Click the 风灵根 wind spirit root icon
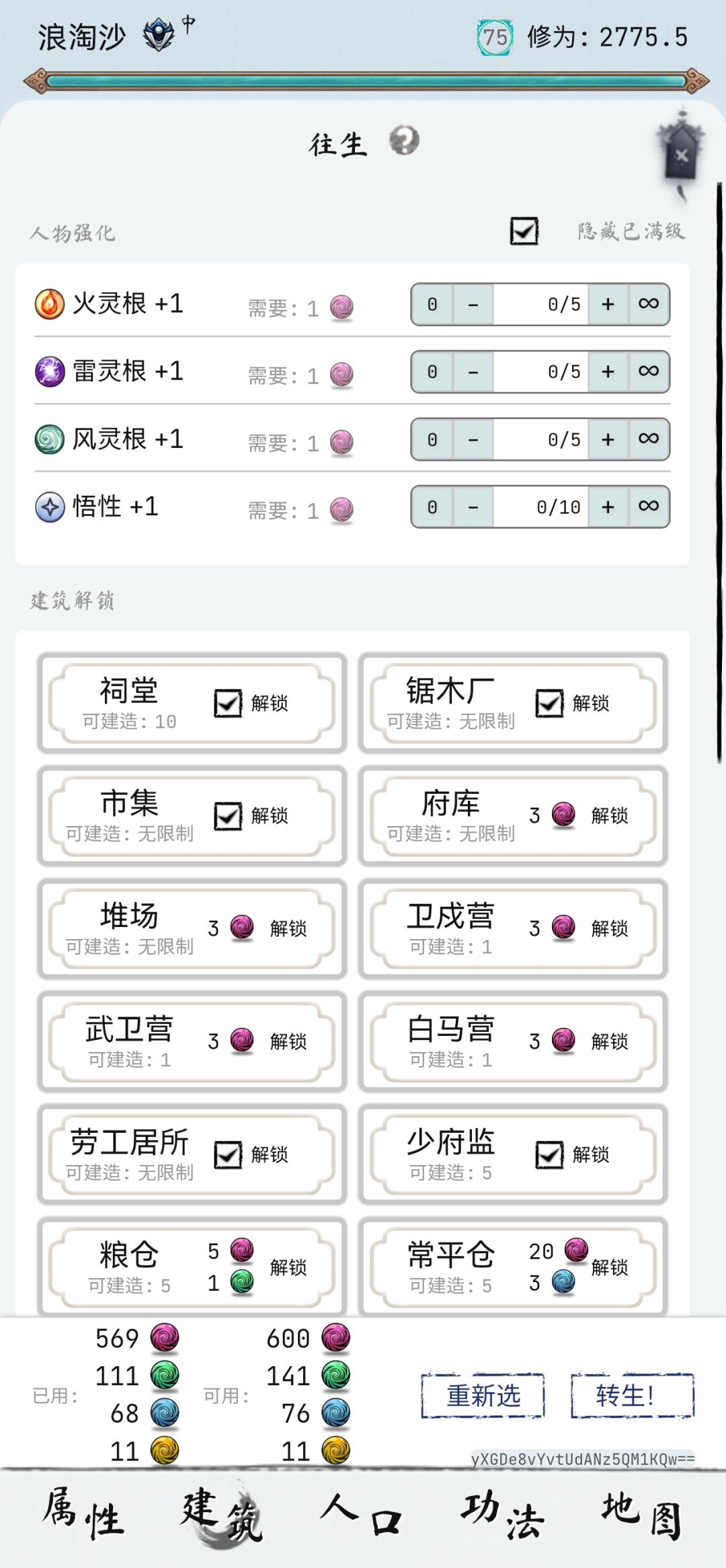Image resolution: width=726 pixels, height=1568 pixels. coord(50,439)
